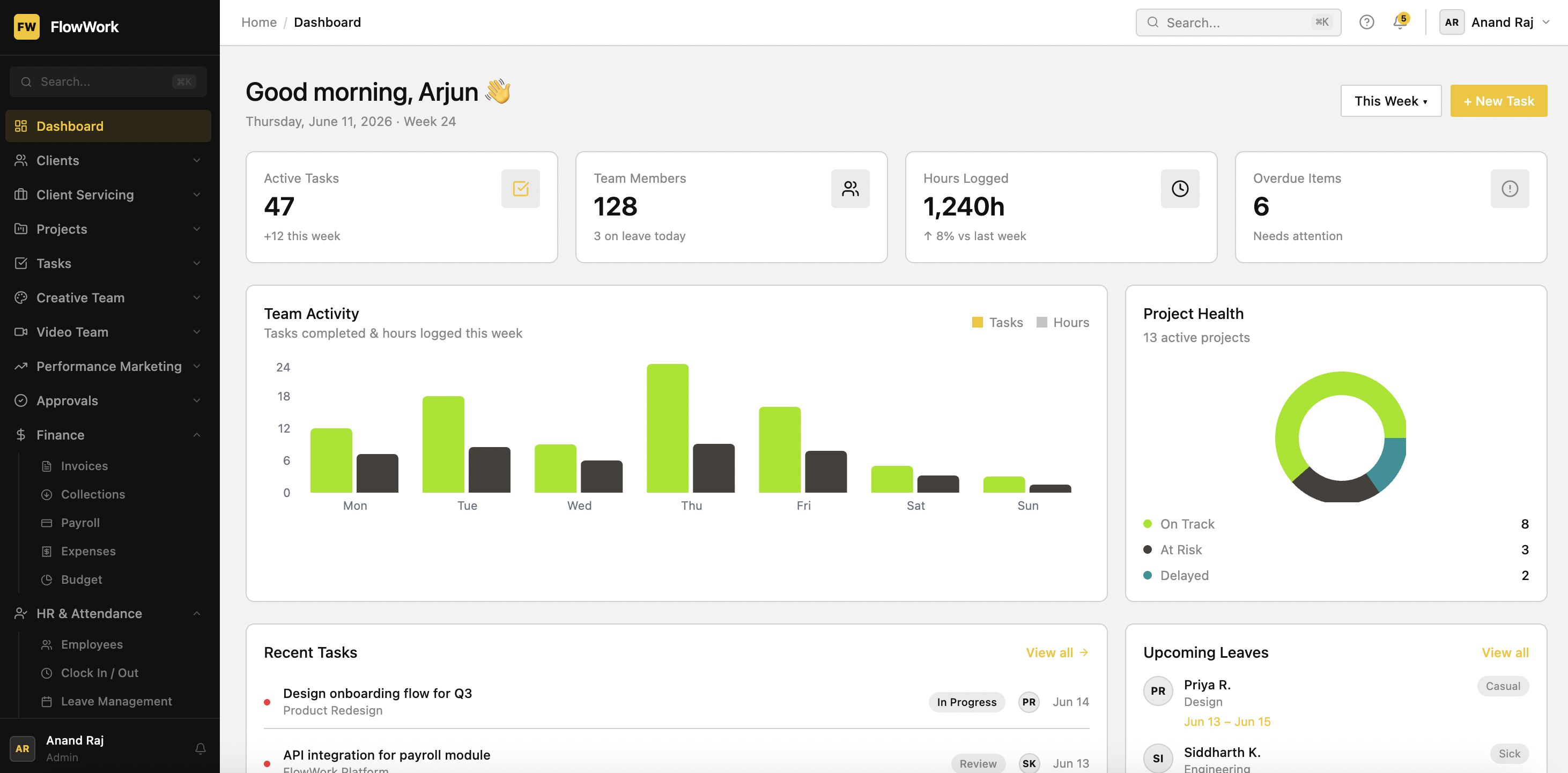Screen dimensions: 1568x773
Task: Click the help question mark icon
Action: (1366, 23)
